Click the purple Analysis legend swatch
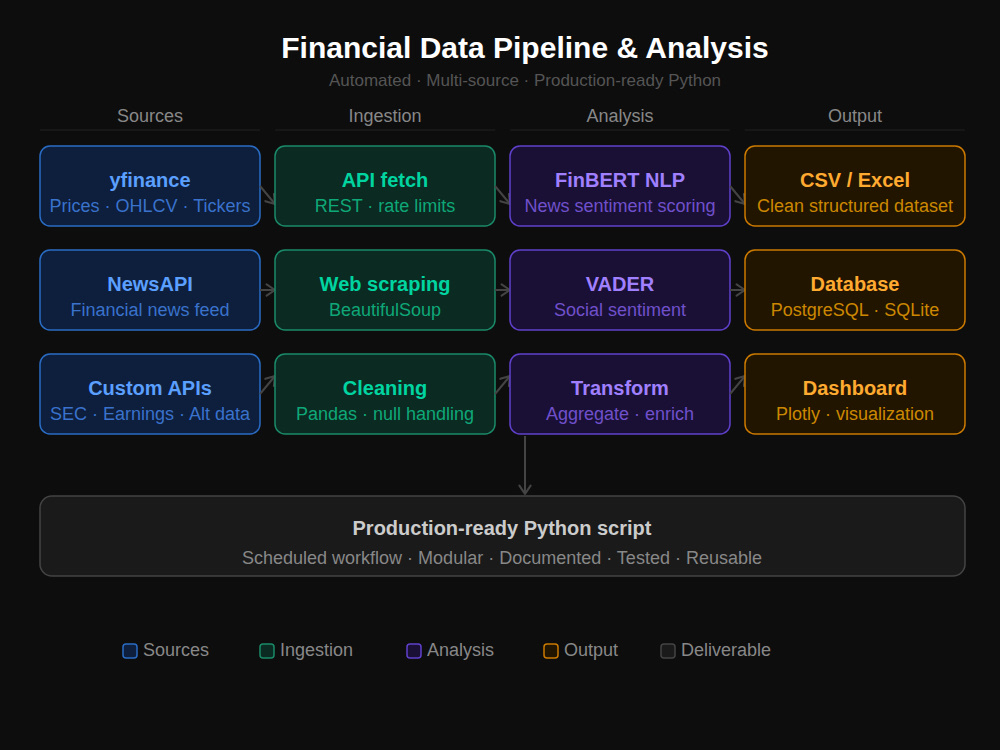Viewport: 1000px width, 750px height. point(414,651)
